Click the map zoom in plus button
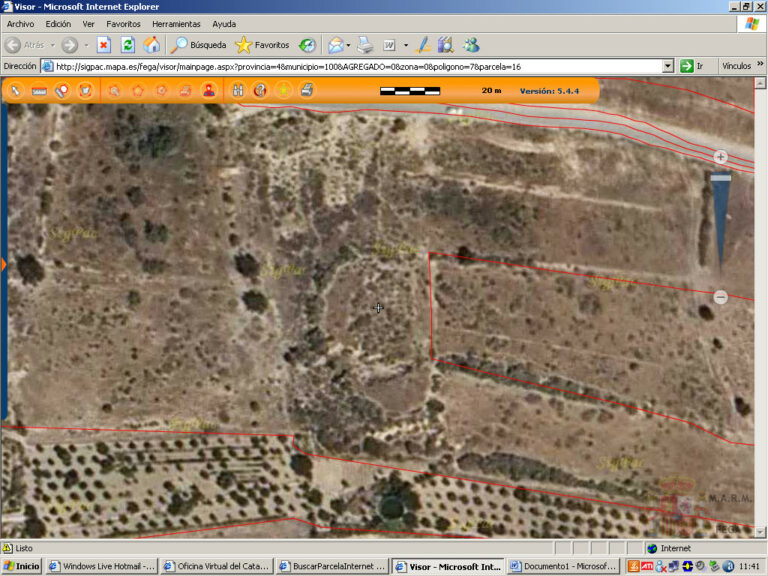Viewport: 768px width, 576px height. (720, 157)
